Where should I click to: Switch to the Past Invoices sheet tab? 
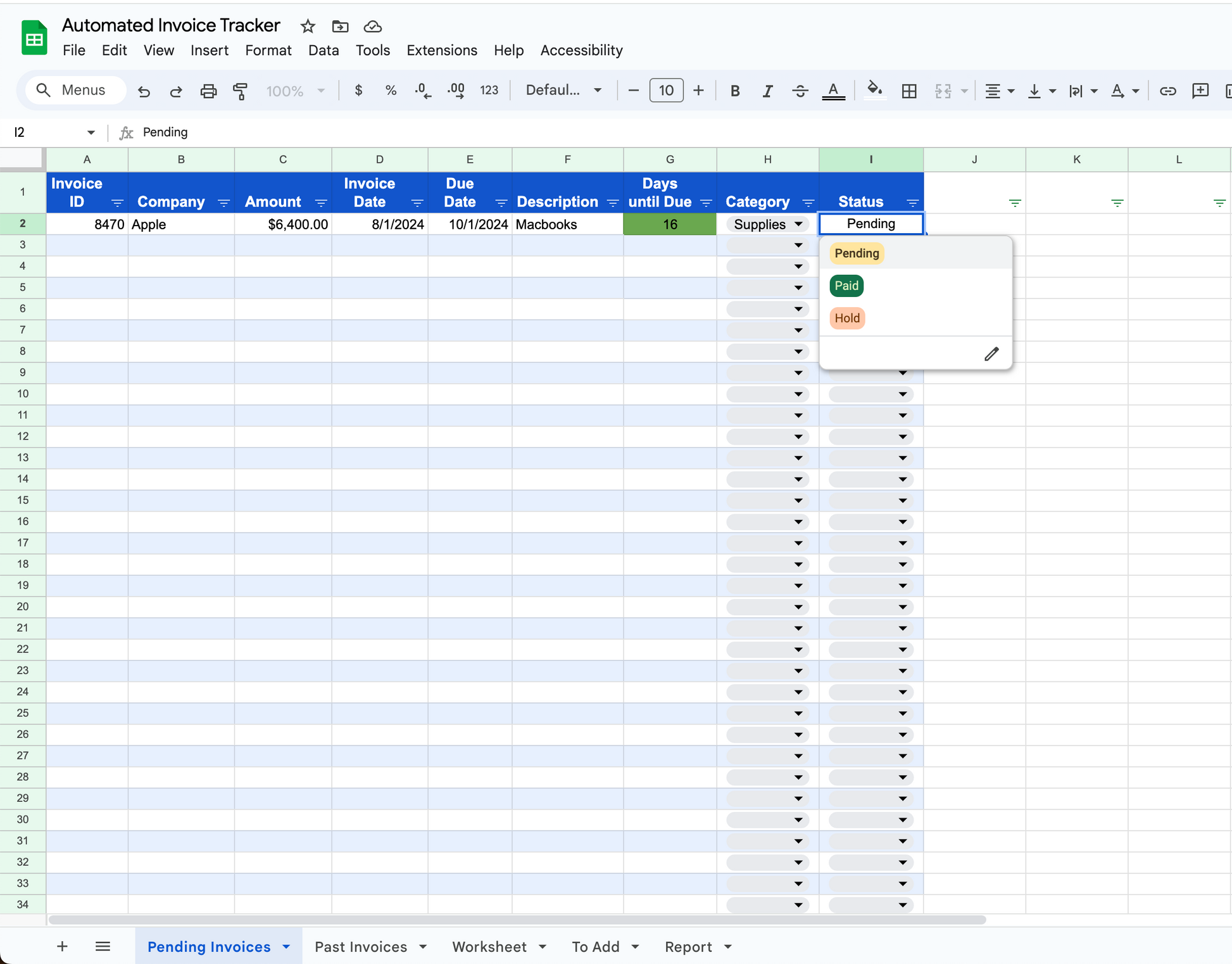point(361,946)
